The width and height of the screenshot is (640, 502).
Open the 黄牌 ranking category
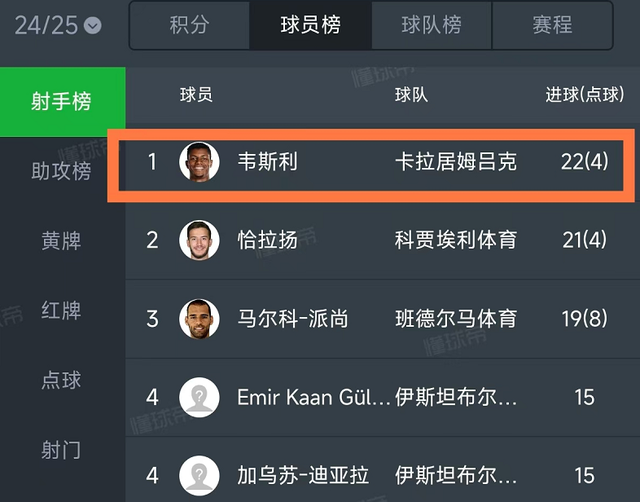pyautogui.click(x=61, y=240)
